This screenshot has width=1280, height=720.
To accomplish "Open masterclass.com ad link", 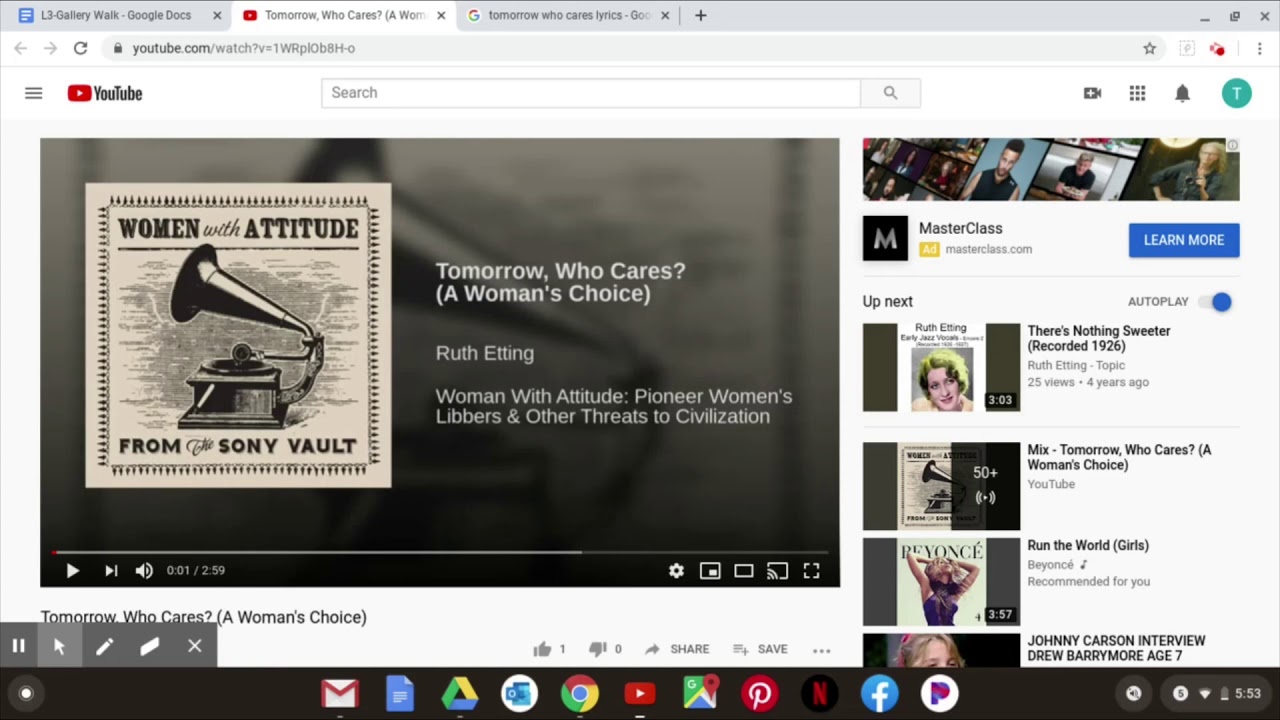I will [x=988, y=249].
